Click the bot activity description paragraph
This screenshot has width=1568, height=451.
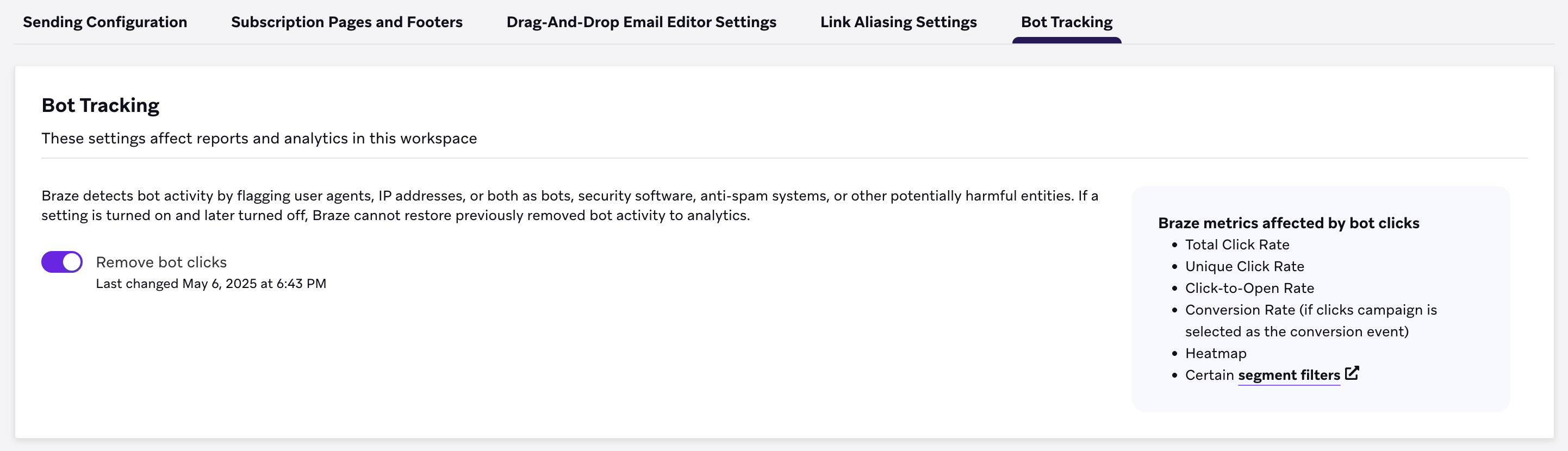tap(569, 205)
